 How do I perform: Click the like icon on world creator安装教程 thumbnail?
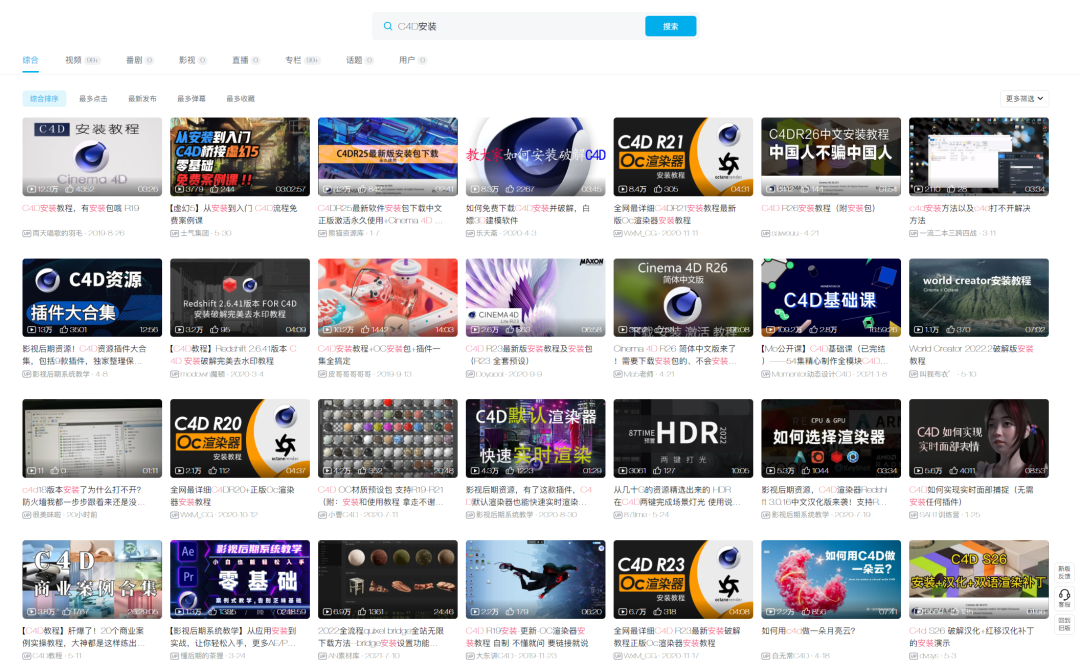(949, 330)
